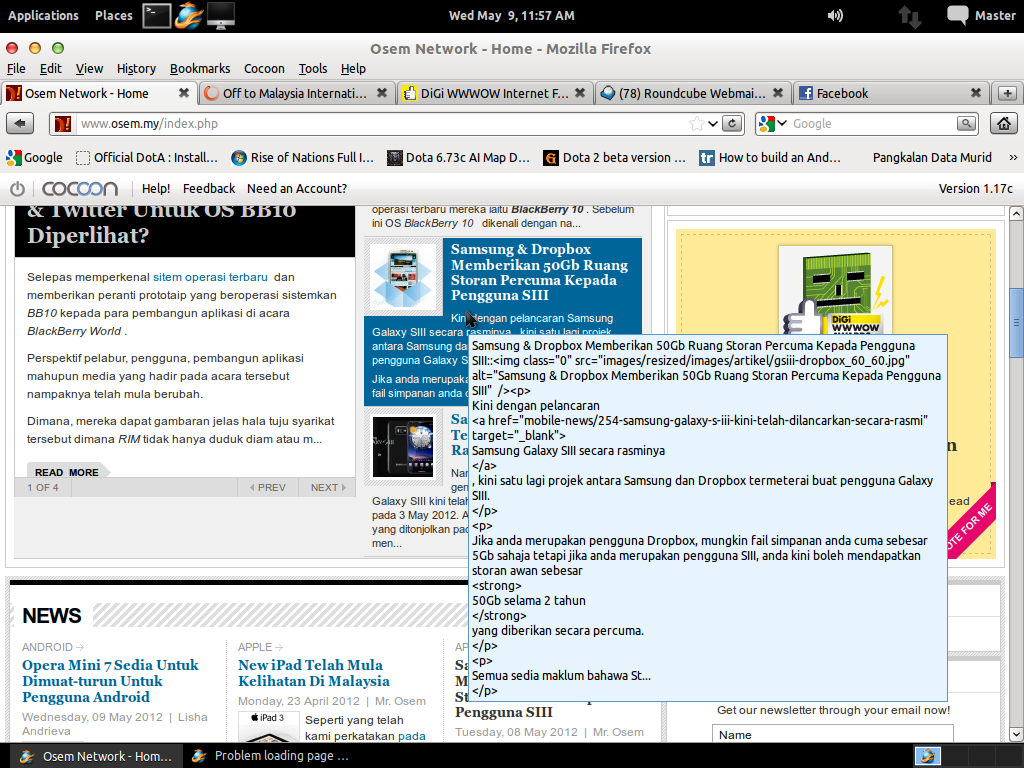Click the Feedback link in Cocoon toolbar
Viewport: 1024px width, 768px height.
tap(209, 188)
